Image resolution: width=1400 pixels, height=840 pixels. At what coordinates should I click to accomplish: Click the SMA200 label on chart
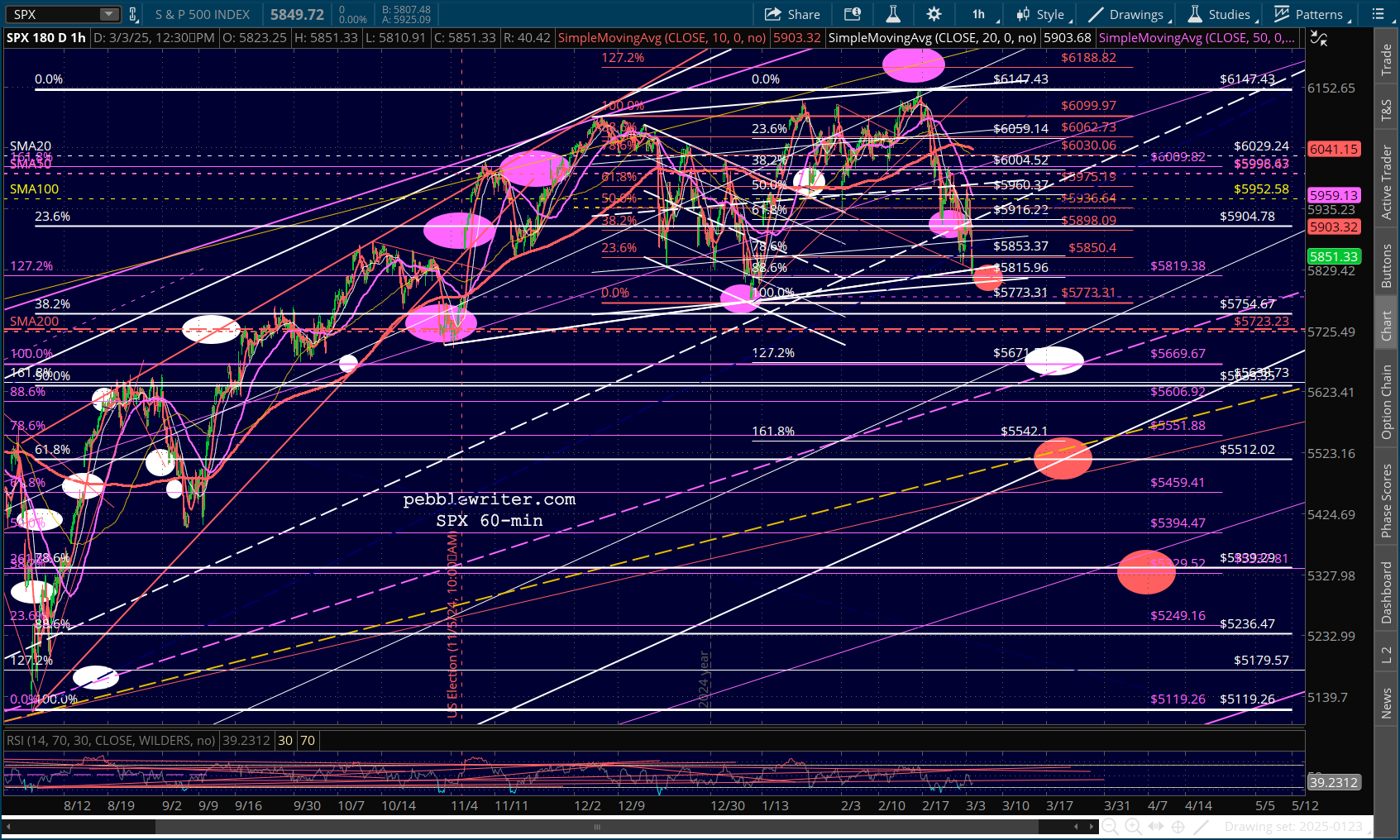pos(34,322)
